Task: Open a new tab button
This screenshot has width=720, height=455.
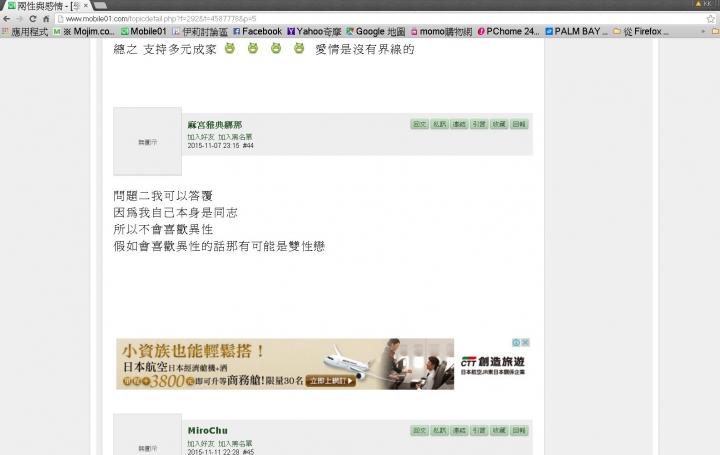Action: click(101, 6)
